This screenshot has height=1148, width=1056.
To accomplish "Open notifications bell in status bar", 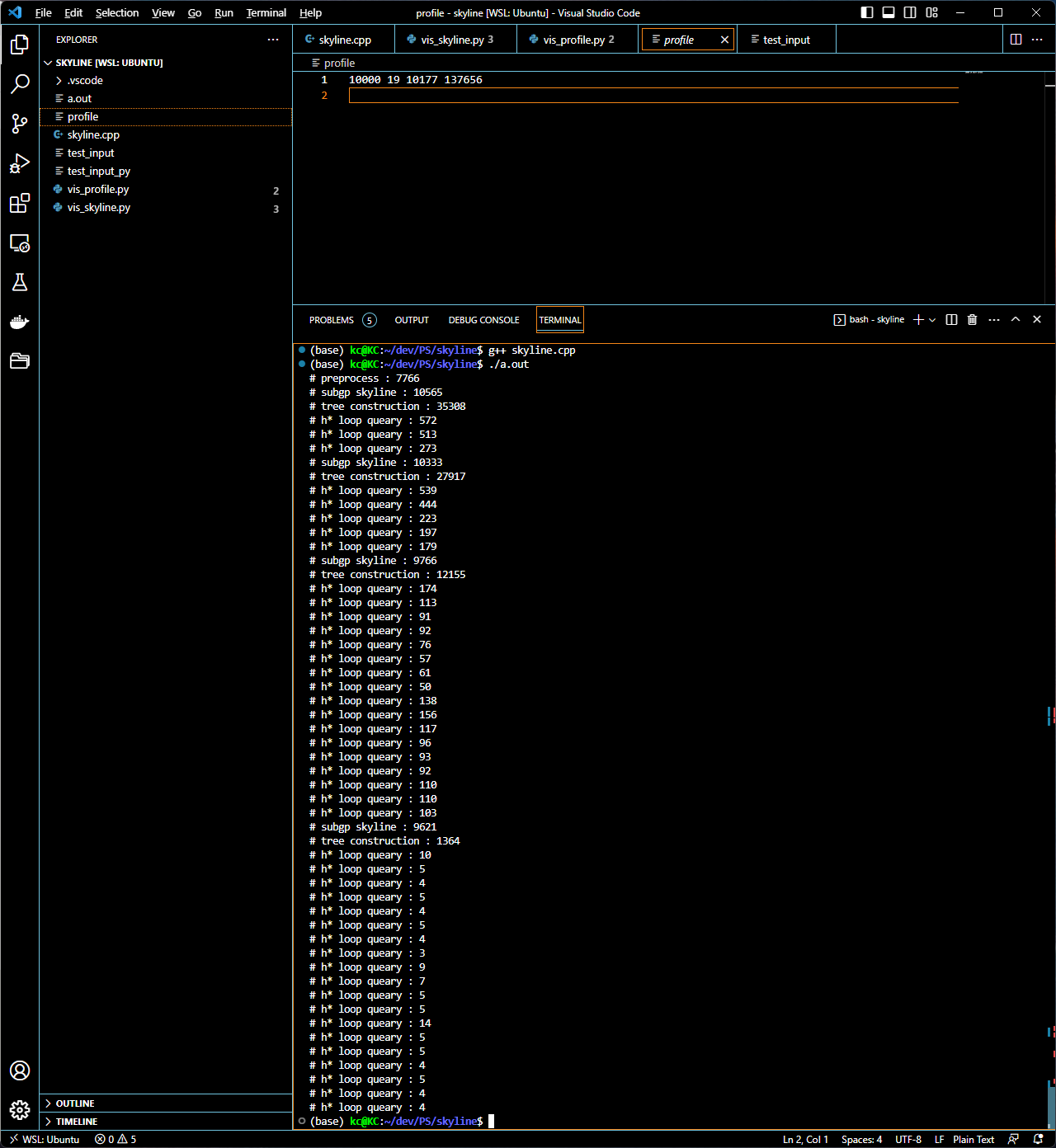I will click(1039, 1139).
